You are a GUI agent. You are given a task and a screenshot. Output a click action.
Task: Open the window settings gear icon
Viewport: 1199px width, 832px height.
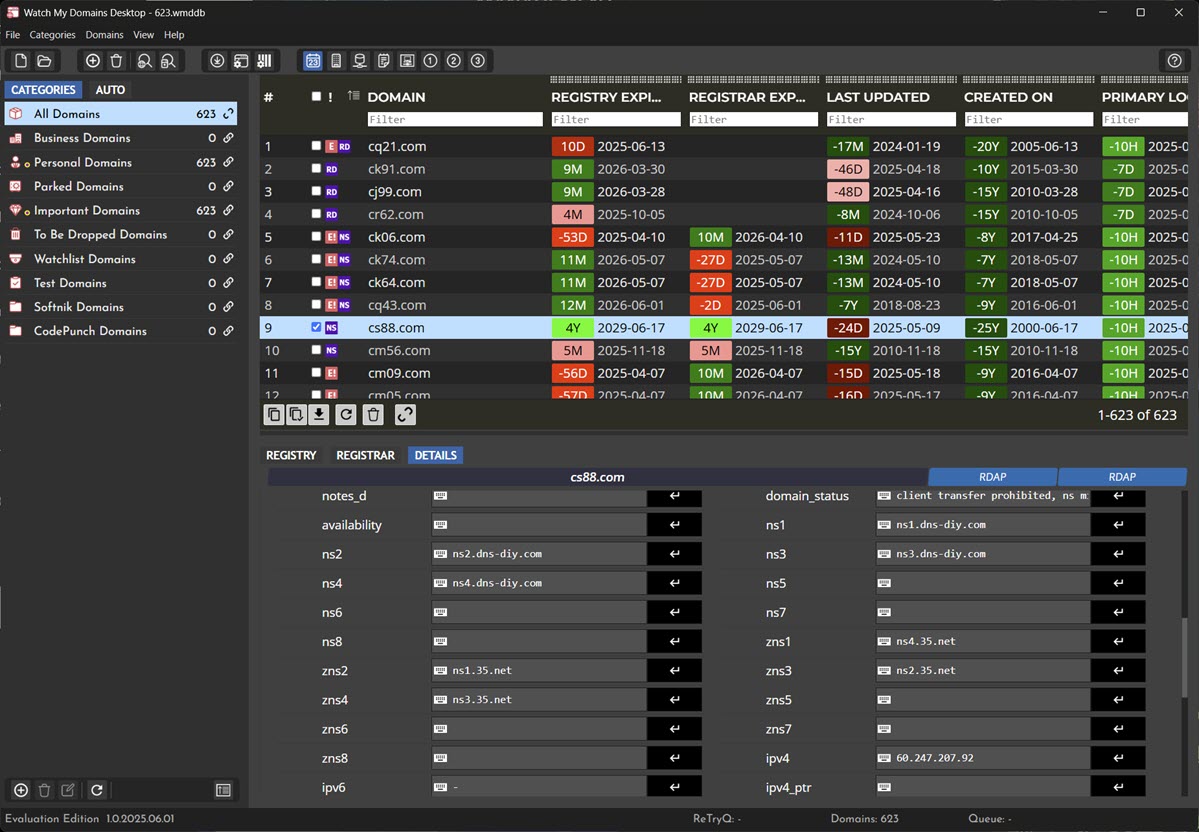241,60
